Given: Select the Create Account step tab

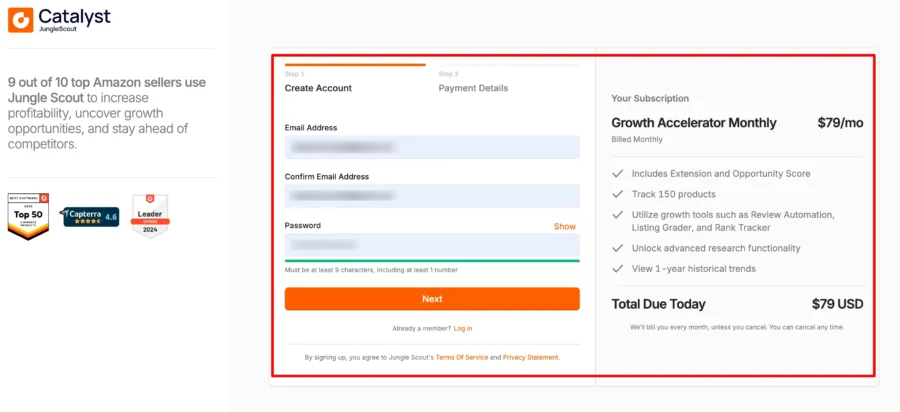Looking at the screenshot, I should (318, 88).
